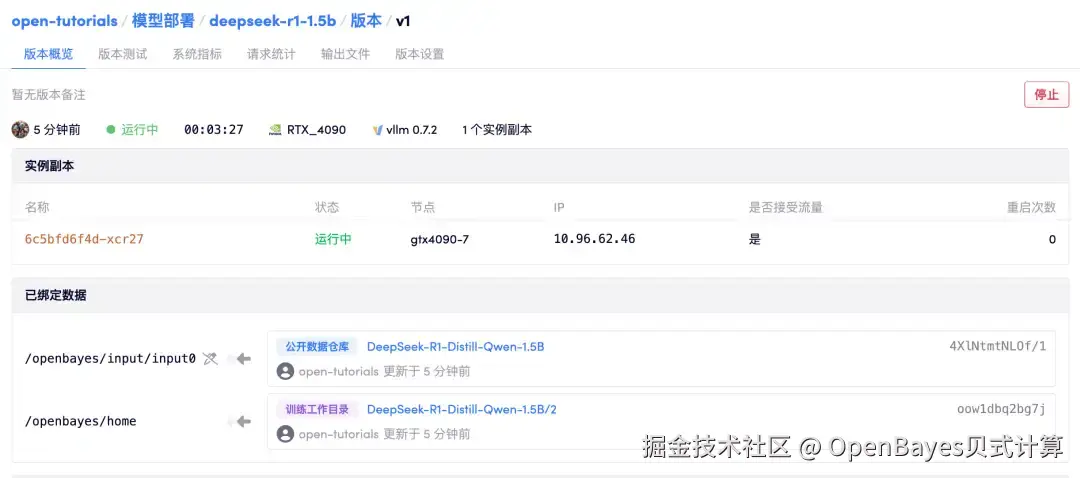Click the user avatar next to 5 分钟前
This screenshot has height=478, width=1080.
(21, 129)
